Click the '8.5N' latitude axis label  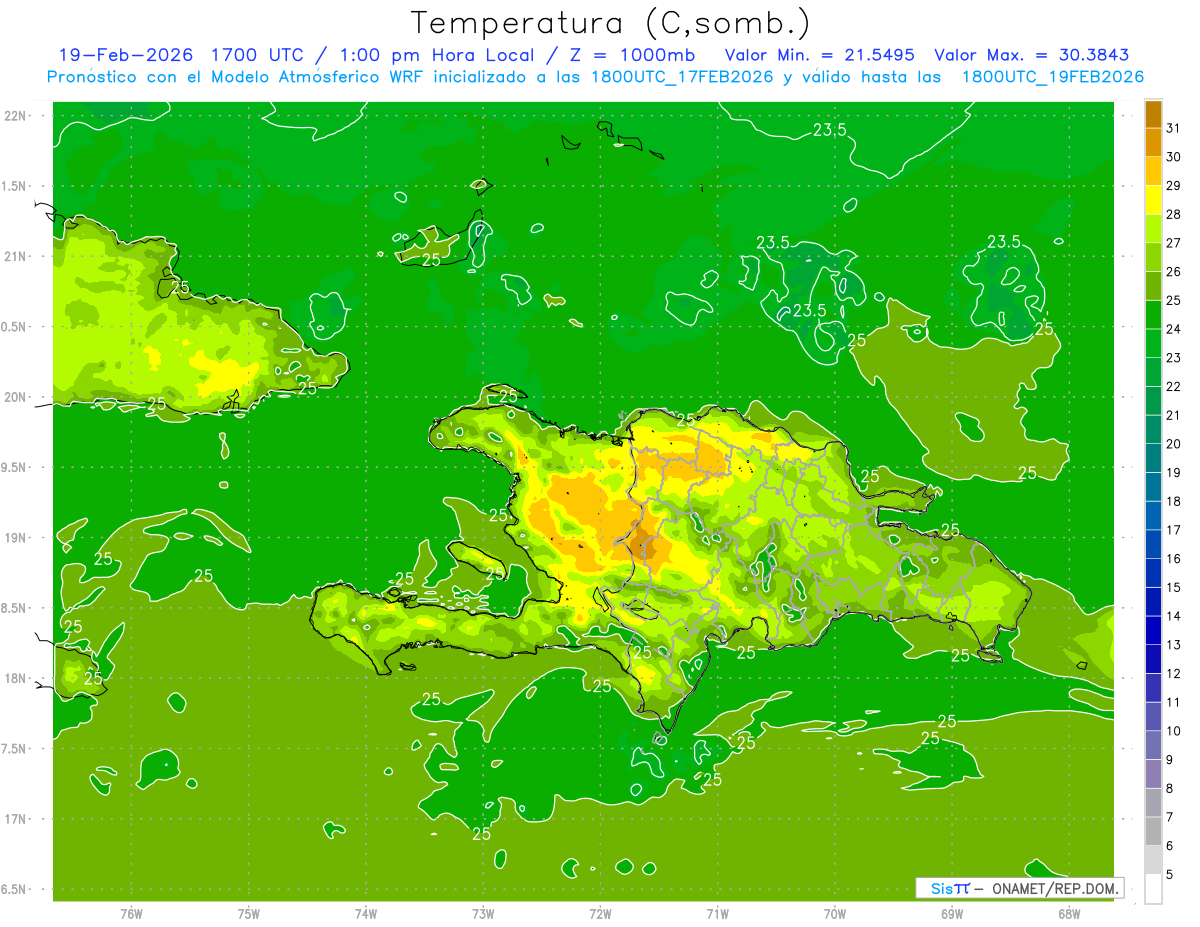tap(14, 608)
